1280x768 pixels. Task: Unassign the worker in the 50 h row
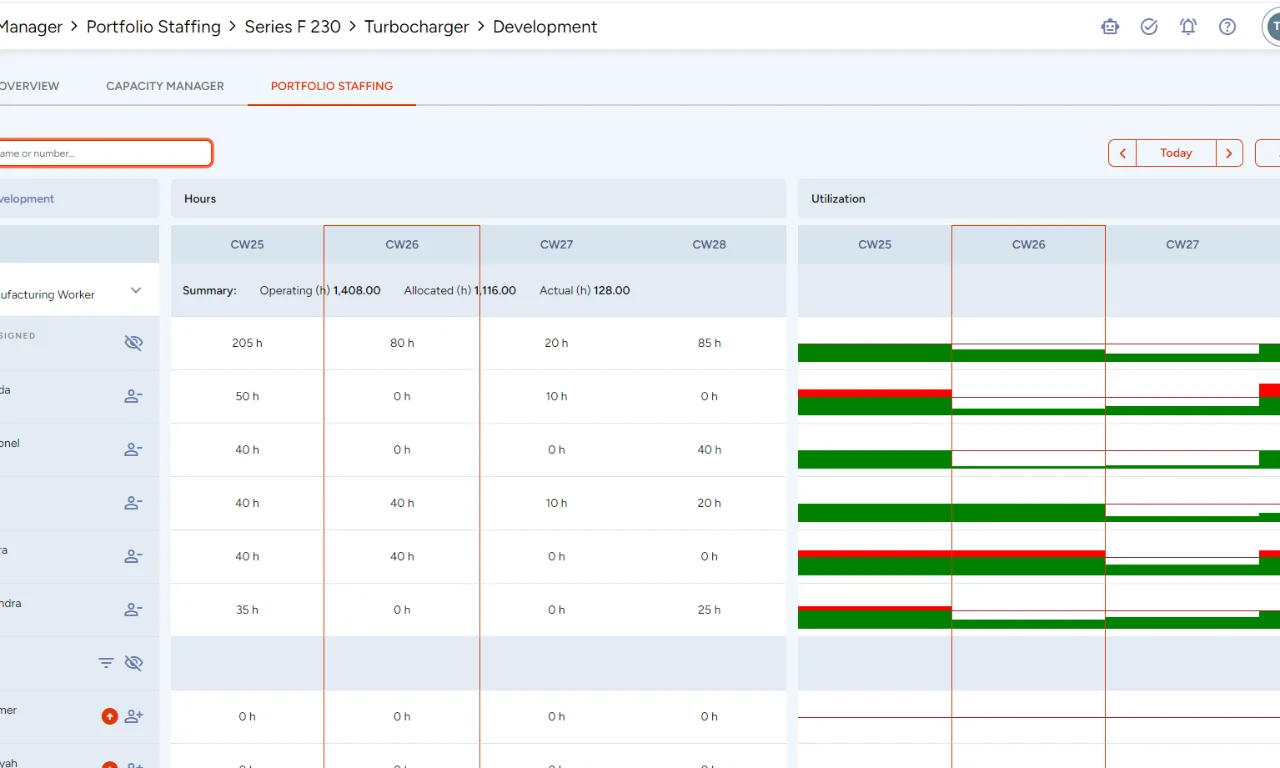pyautogui.click(x=133, y=396)
